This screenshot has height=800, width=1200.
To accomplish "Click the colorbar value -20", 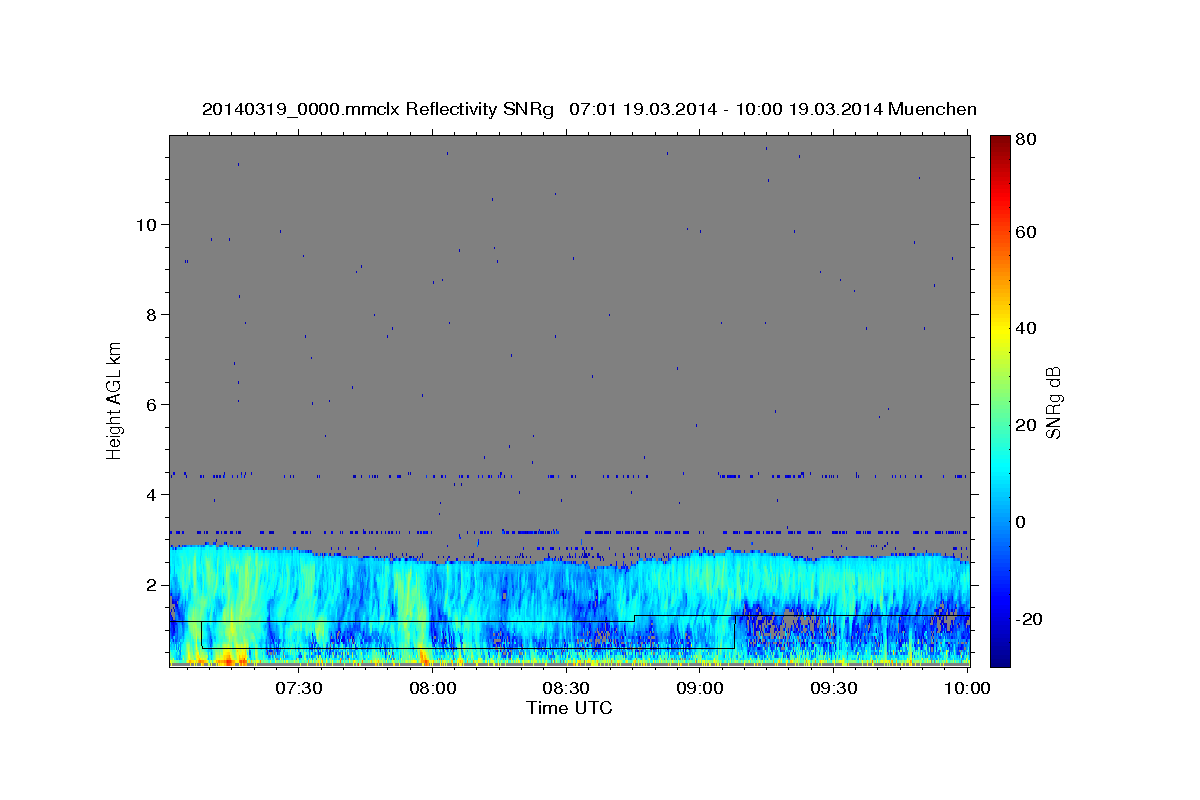I will point(1029,619).
